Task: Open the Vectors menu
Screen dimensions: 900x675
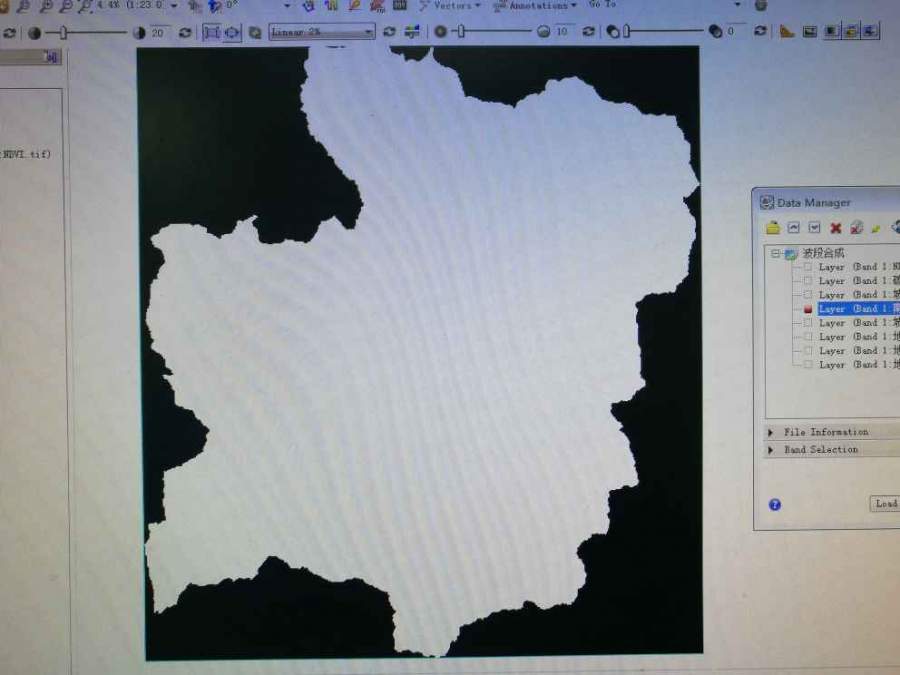Action: point(449,6)
